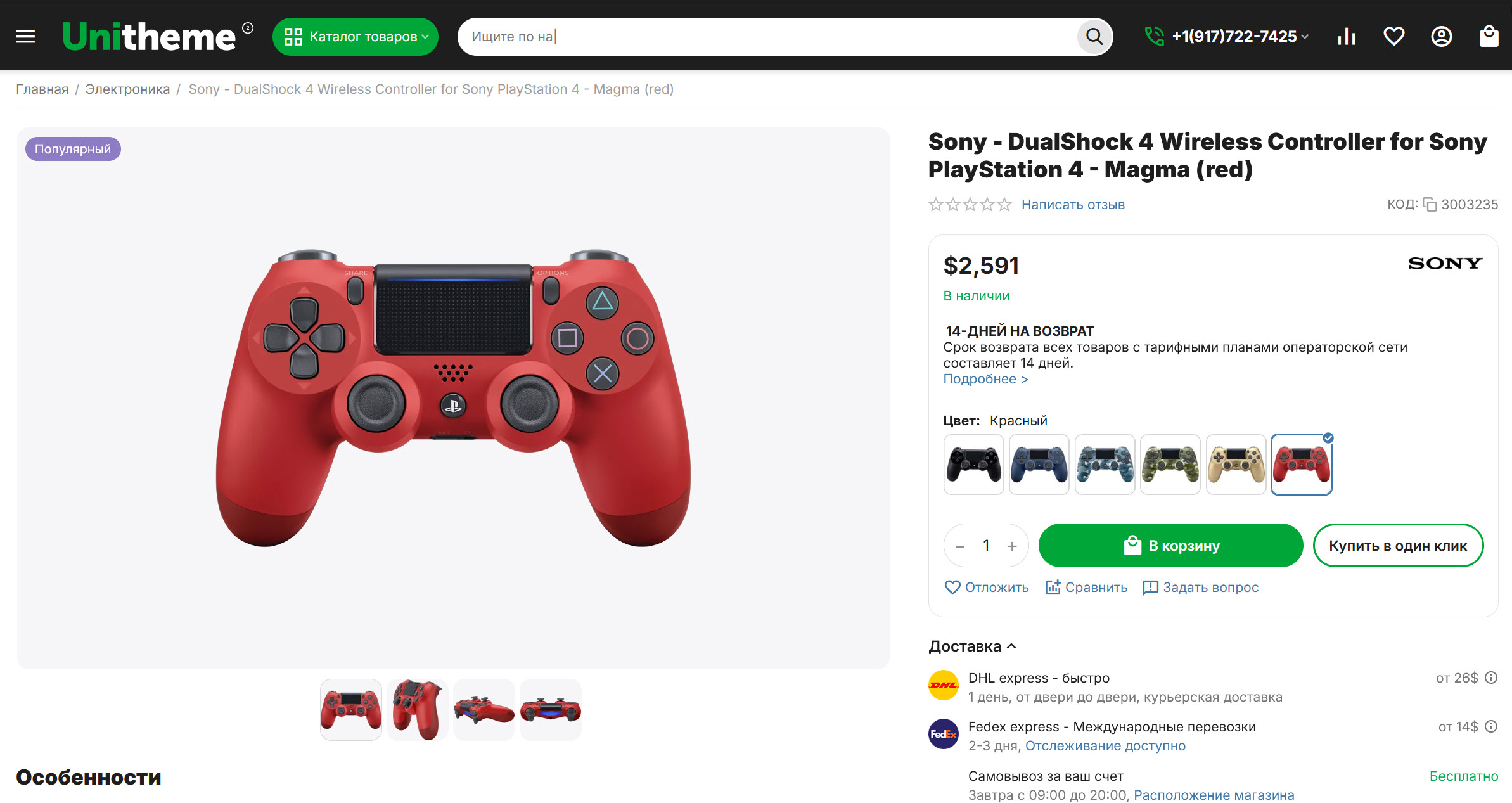Open the hamburger menu icon
Viewport: 1512px width, 803px height.
[x=25, y=37]
